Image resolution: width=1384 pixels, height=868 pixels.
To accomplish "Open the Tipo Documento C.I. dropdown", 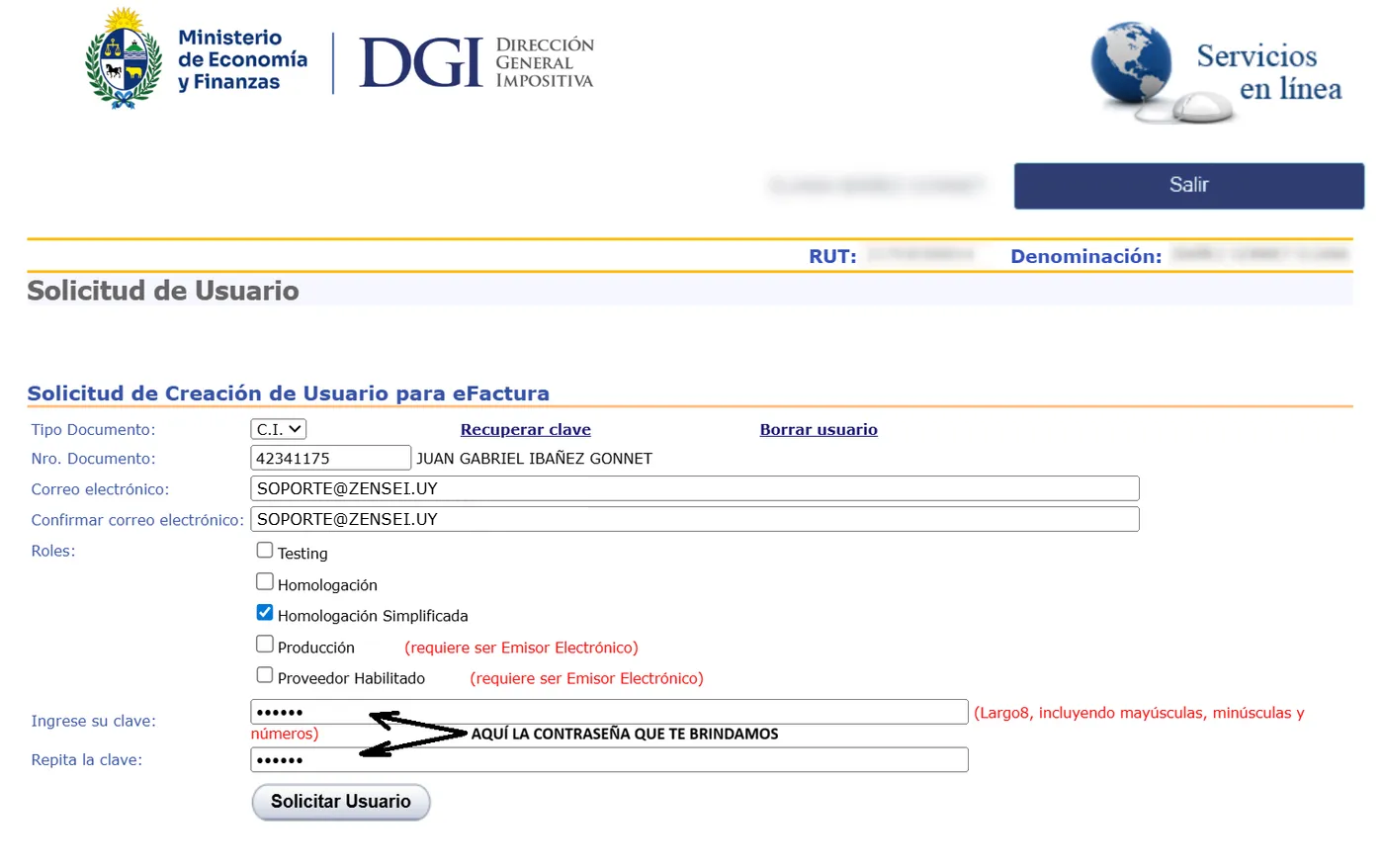I will (x=279, y=429).
